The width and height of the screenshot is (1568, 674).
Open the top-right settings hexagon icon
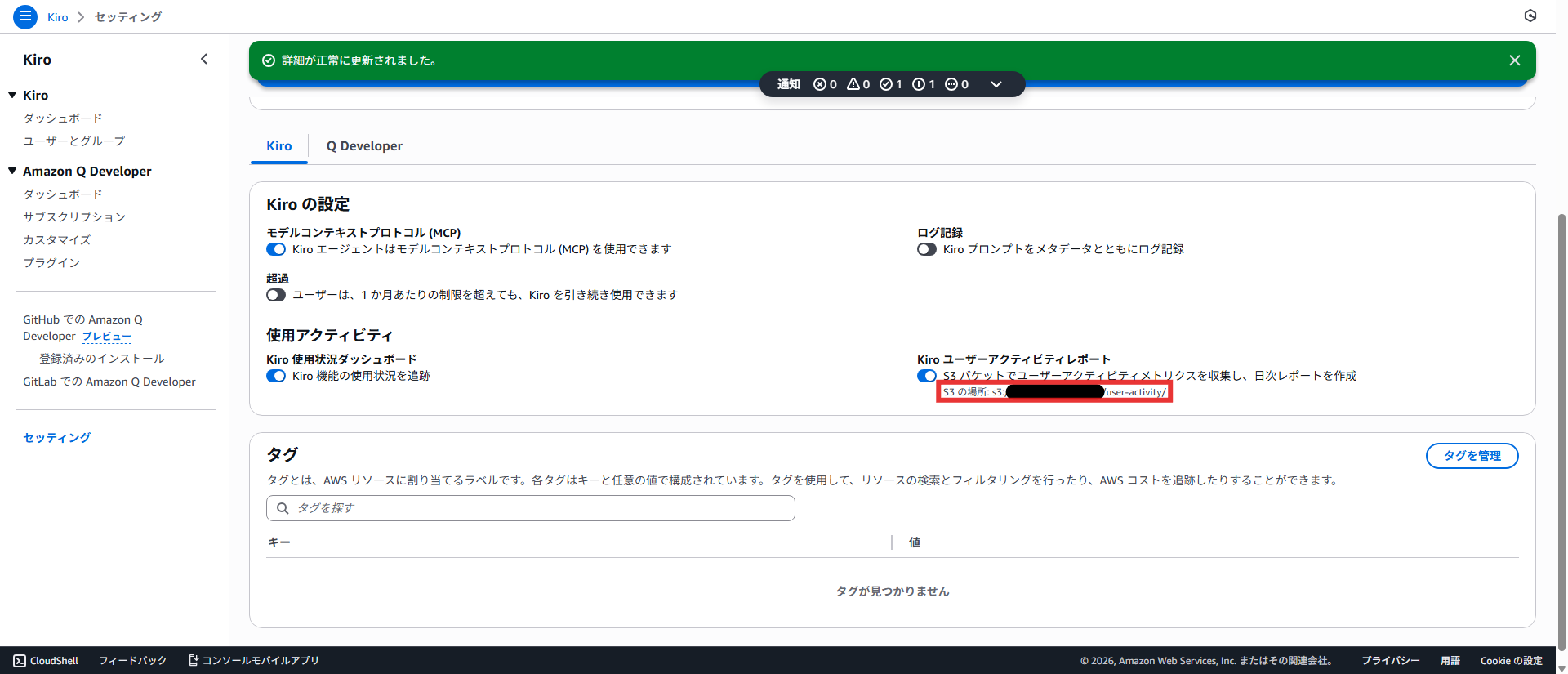(x=1530, y=16)
